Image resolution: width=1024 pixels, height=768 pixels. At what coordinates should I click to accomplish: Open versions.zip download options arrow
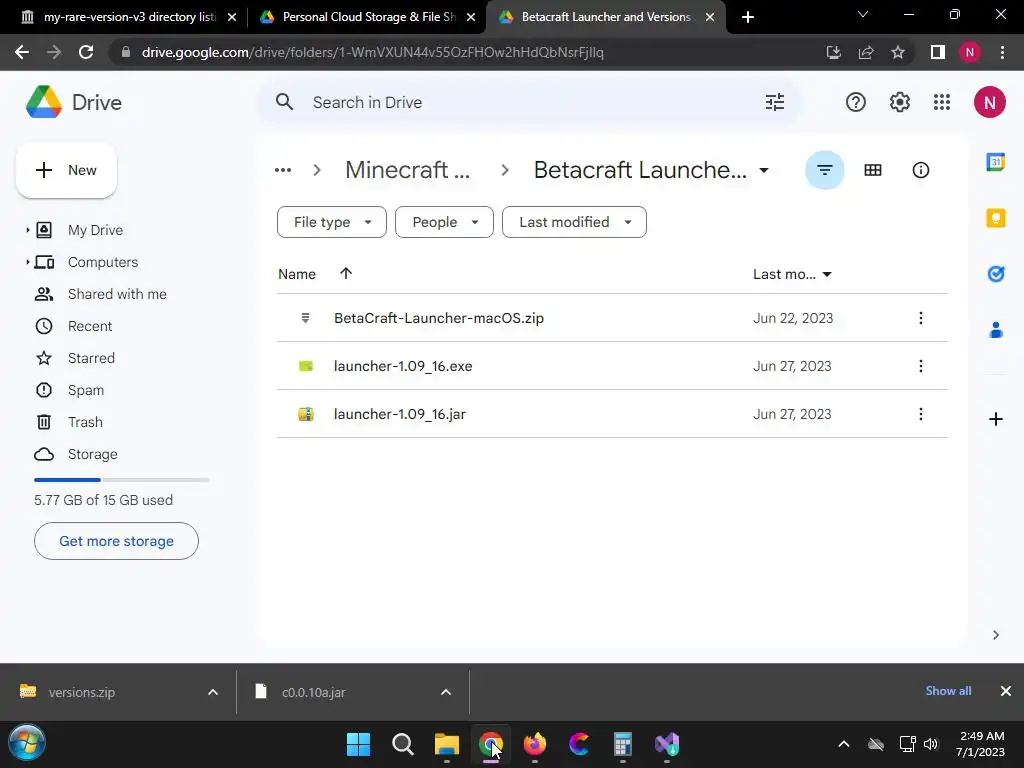tap(213, 692)
